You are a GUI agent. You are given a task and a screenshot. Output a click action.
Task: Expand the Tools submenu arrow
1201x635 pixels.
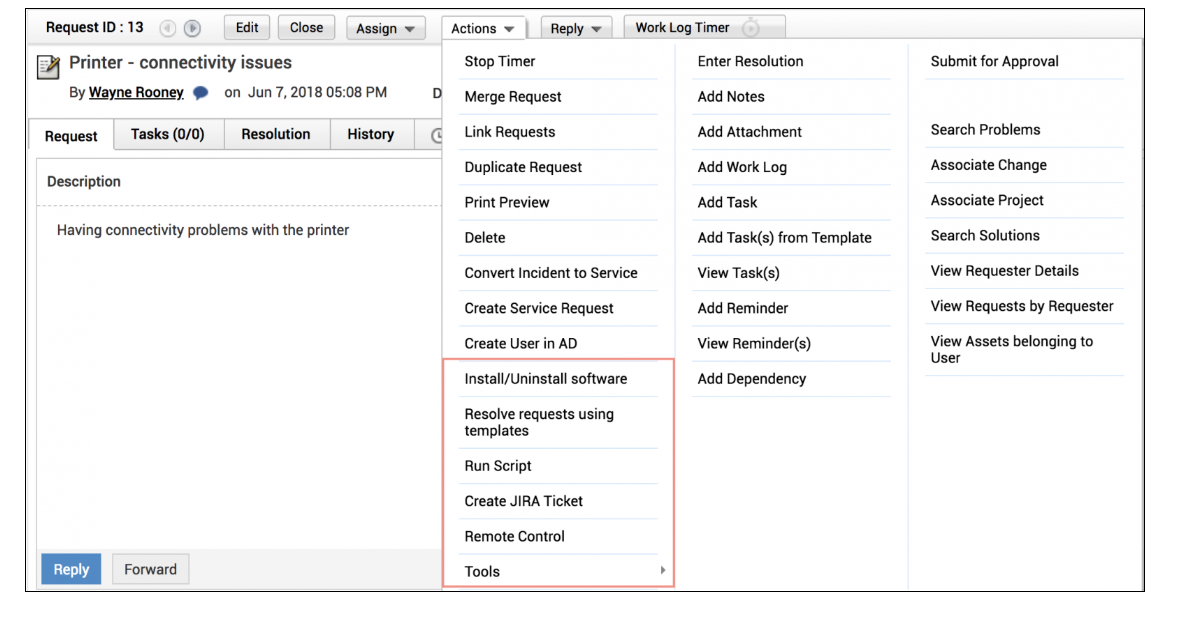coord(662,571)
